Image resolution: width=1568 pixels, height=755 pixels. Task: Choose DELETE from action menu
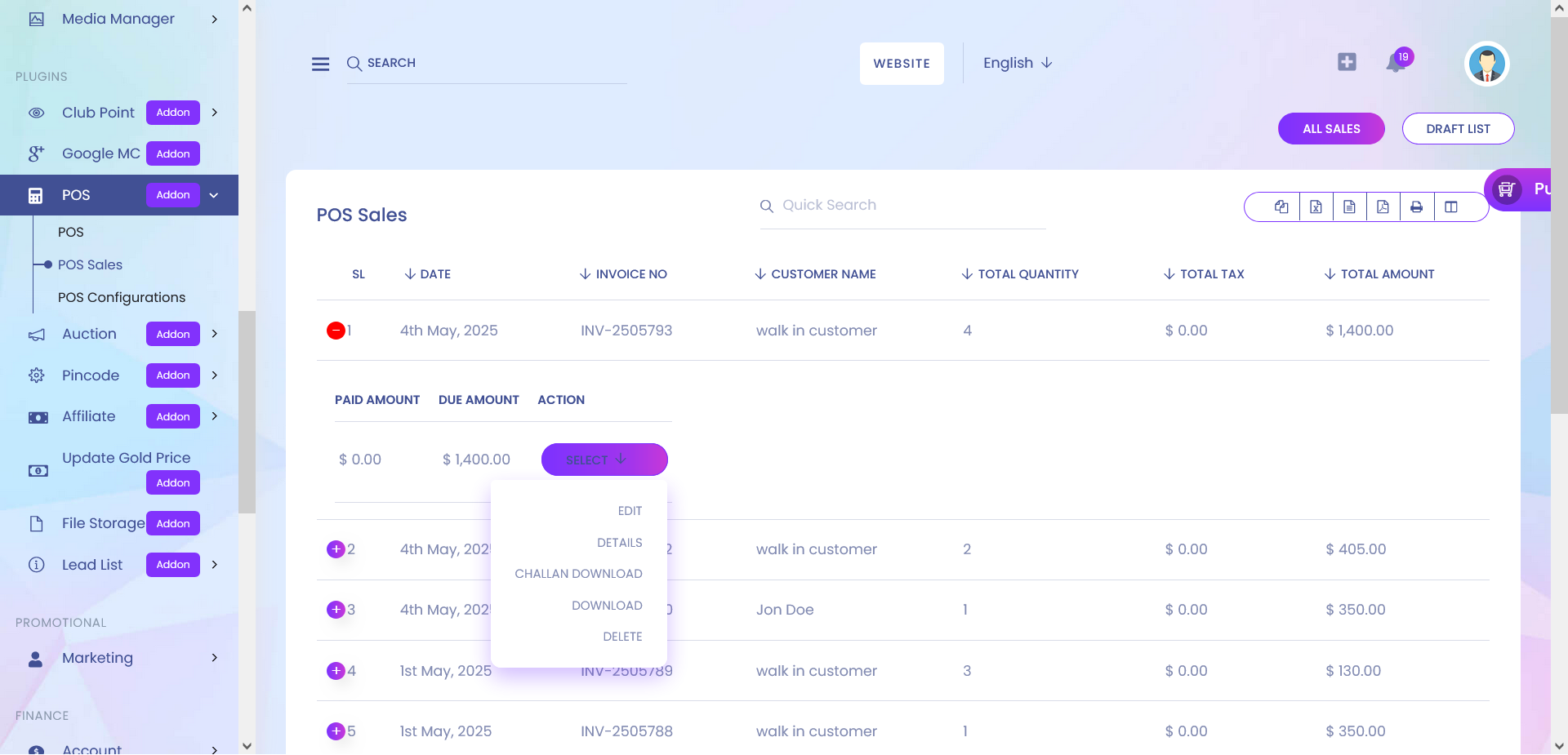[622, 637]
